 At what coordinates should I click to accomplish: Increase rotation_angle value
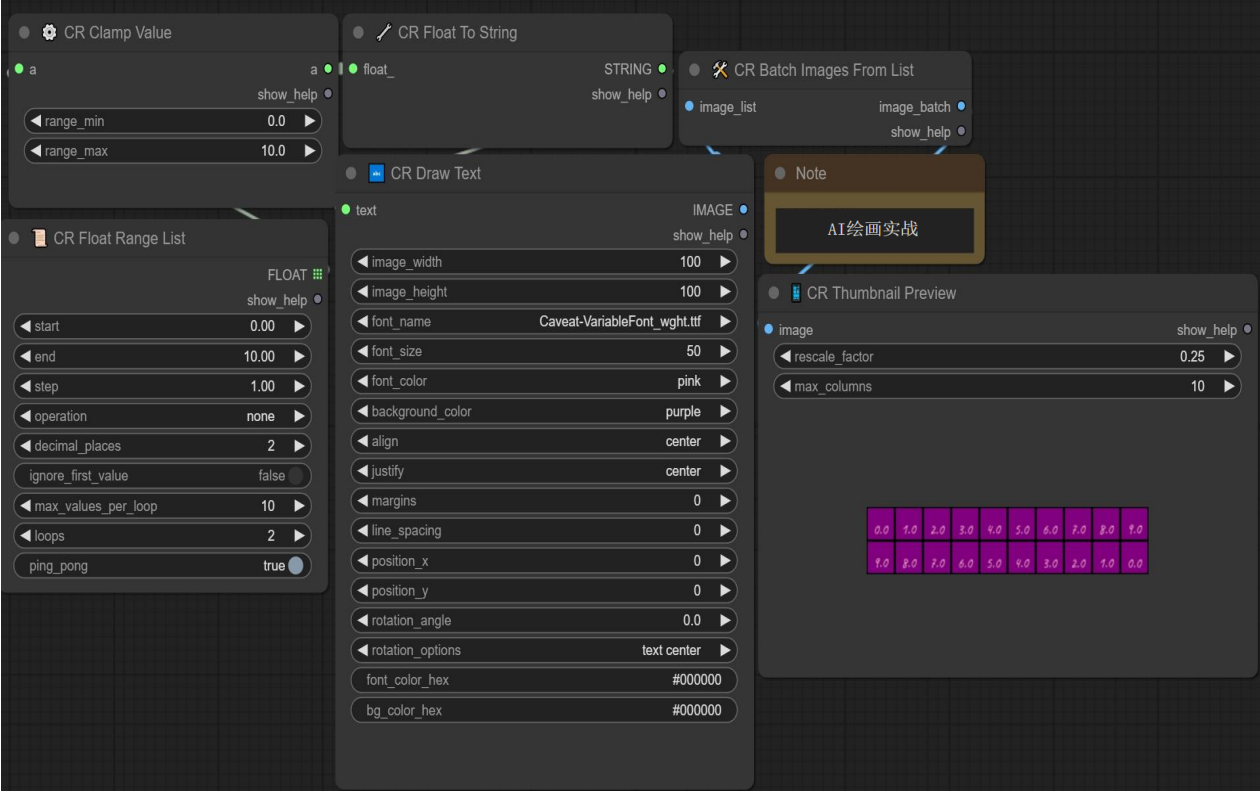724,620
